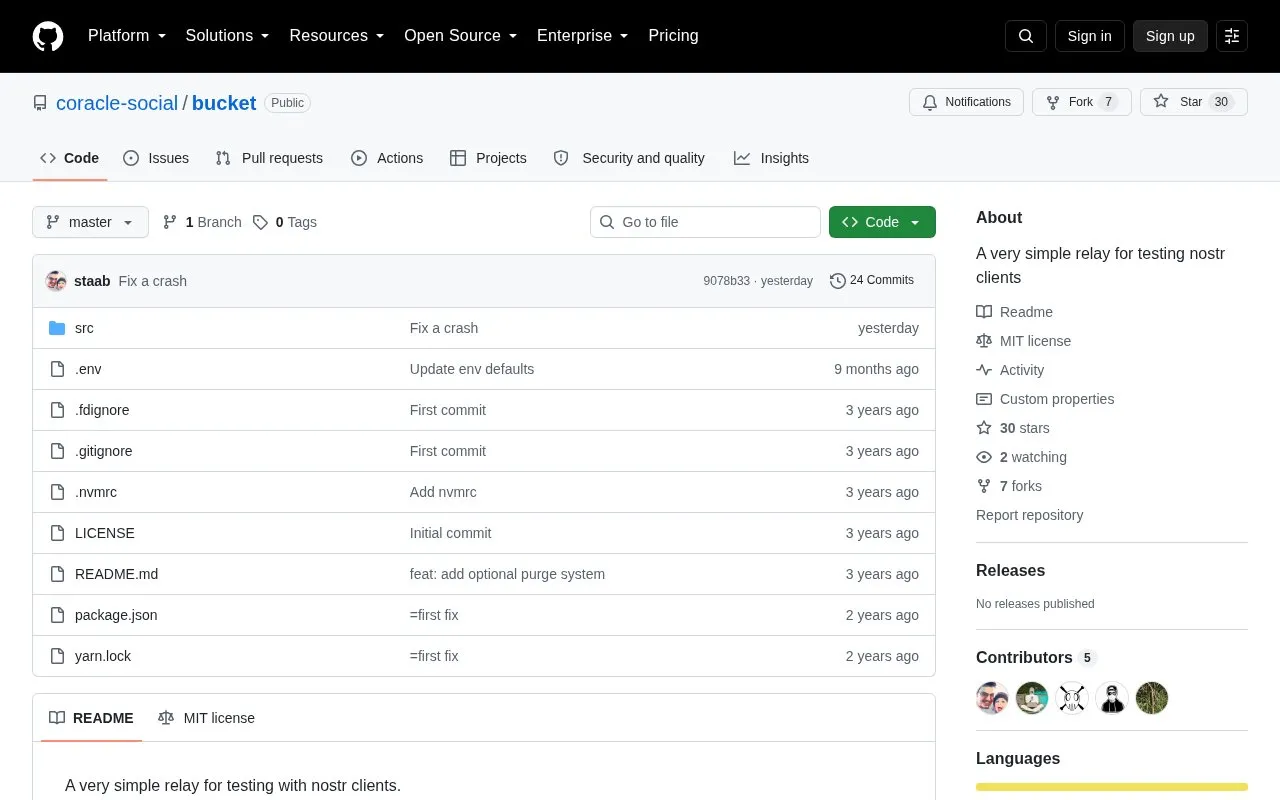Open the master branch selector
Viewport: 1280px width, 800px height.
90,222
